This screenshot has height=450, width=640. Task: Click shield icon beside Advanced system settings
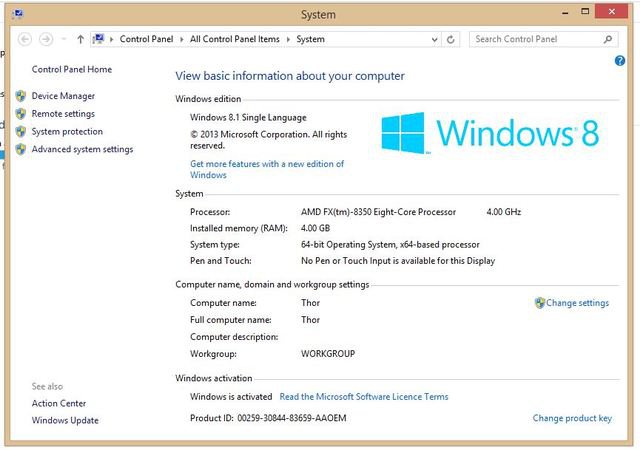pos(21,149)
